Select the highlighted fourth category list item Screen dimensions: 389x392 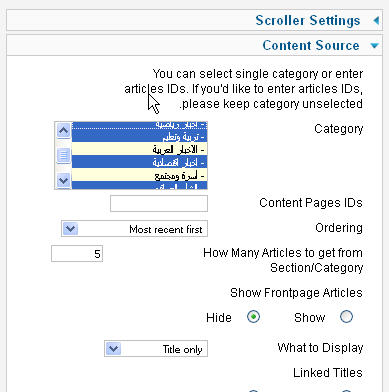[139, 162]
